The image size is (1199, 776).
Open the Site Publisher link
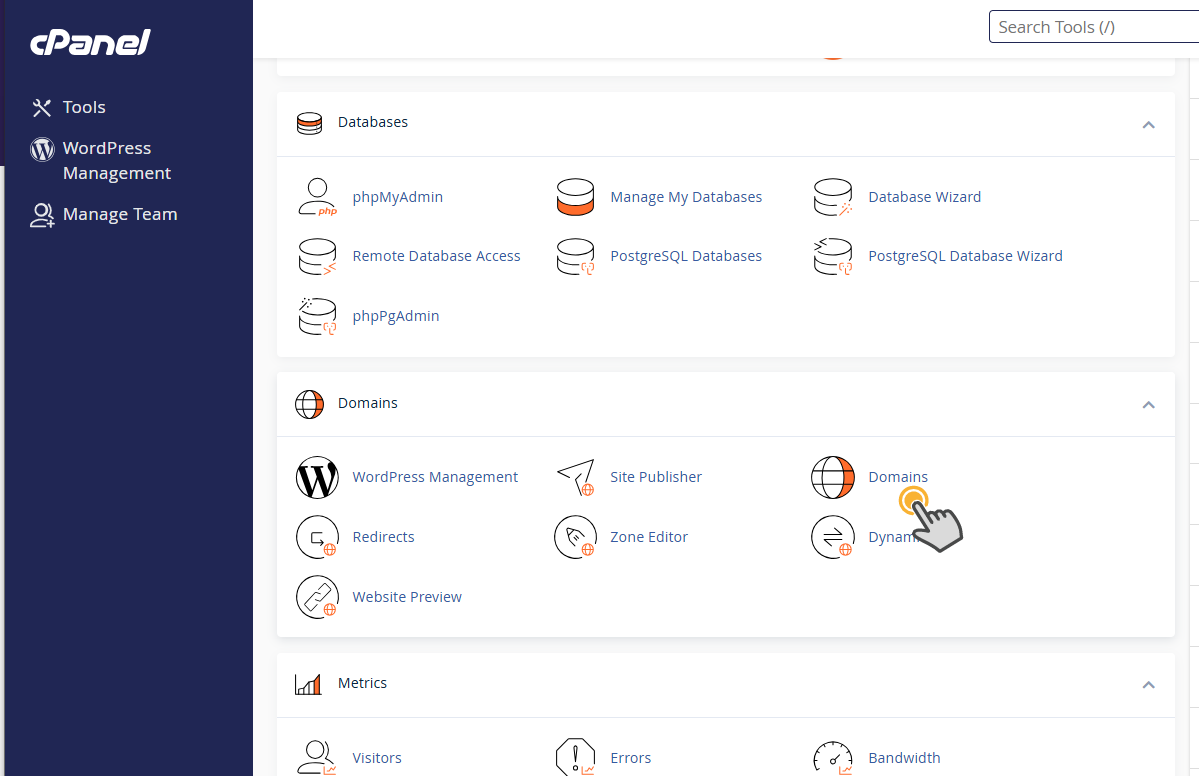pos(655,477)
